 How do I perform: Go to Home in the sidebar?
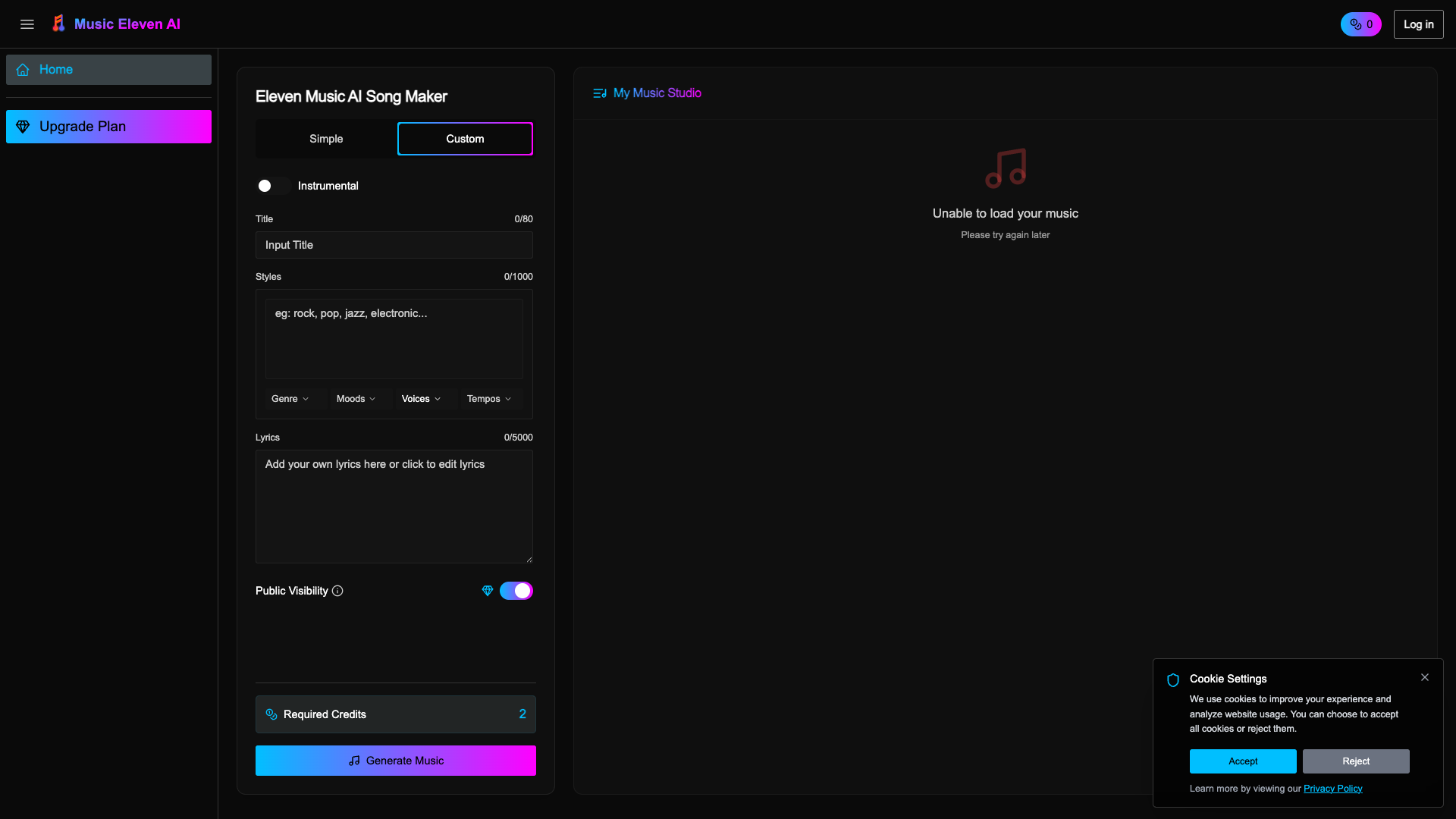108,70
